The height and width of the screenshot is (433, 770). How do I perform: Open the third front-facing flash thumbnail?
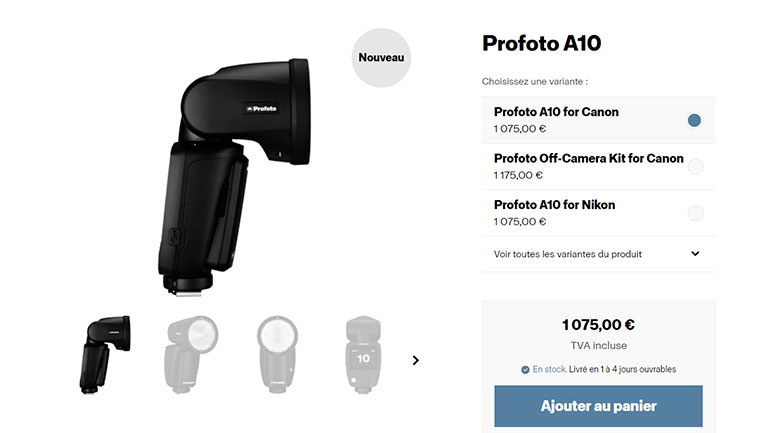(x=277, y=354)
